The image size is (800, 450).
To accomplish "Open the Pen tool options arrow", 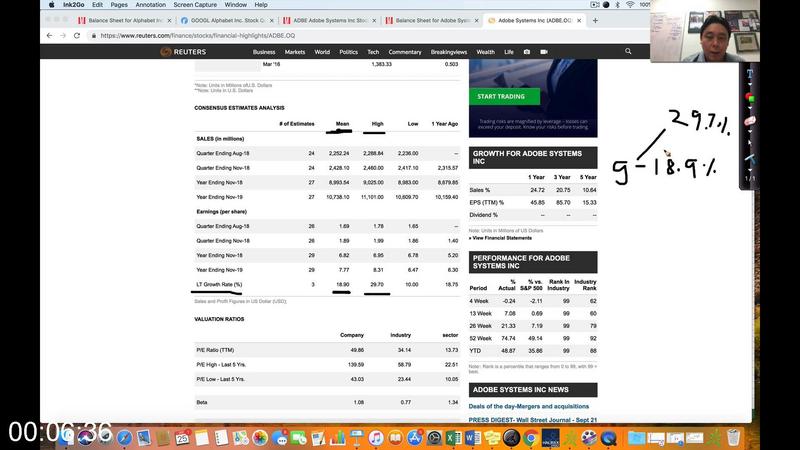I will [749, 170].
